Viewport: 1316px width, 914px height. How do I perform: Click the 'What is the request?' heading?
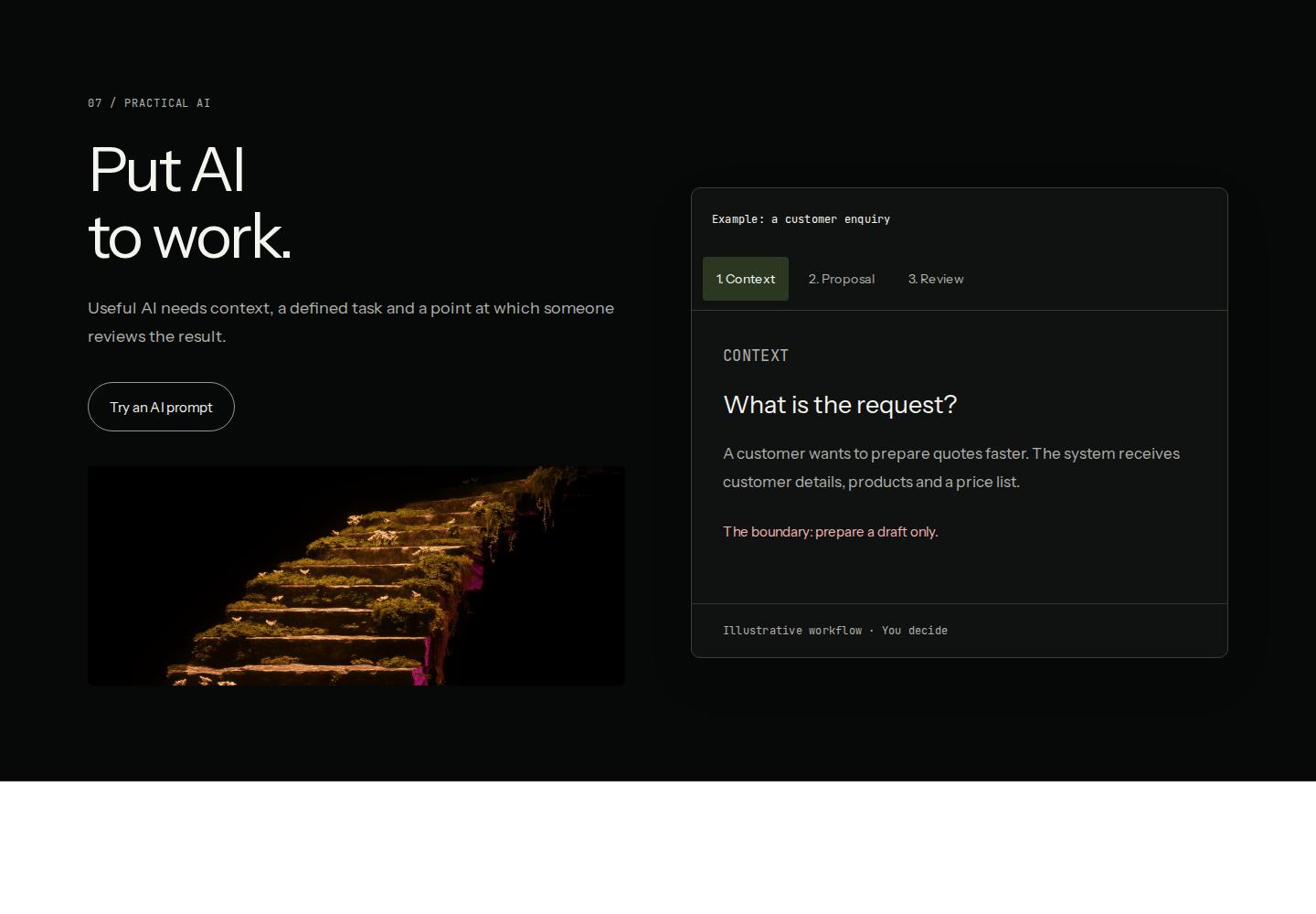click(x=840, y=404)
